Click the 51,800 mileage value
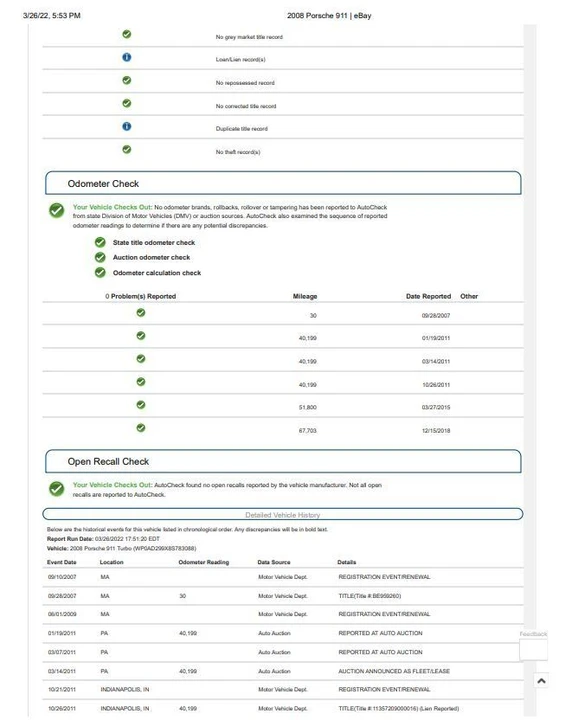The width and height of the screenshot is (572, 720). coord(308,407)
